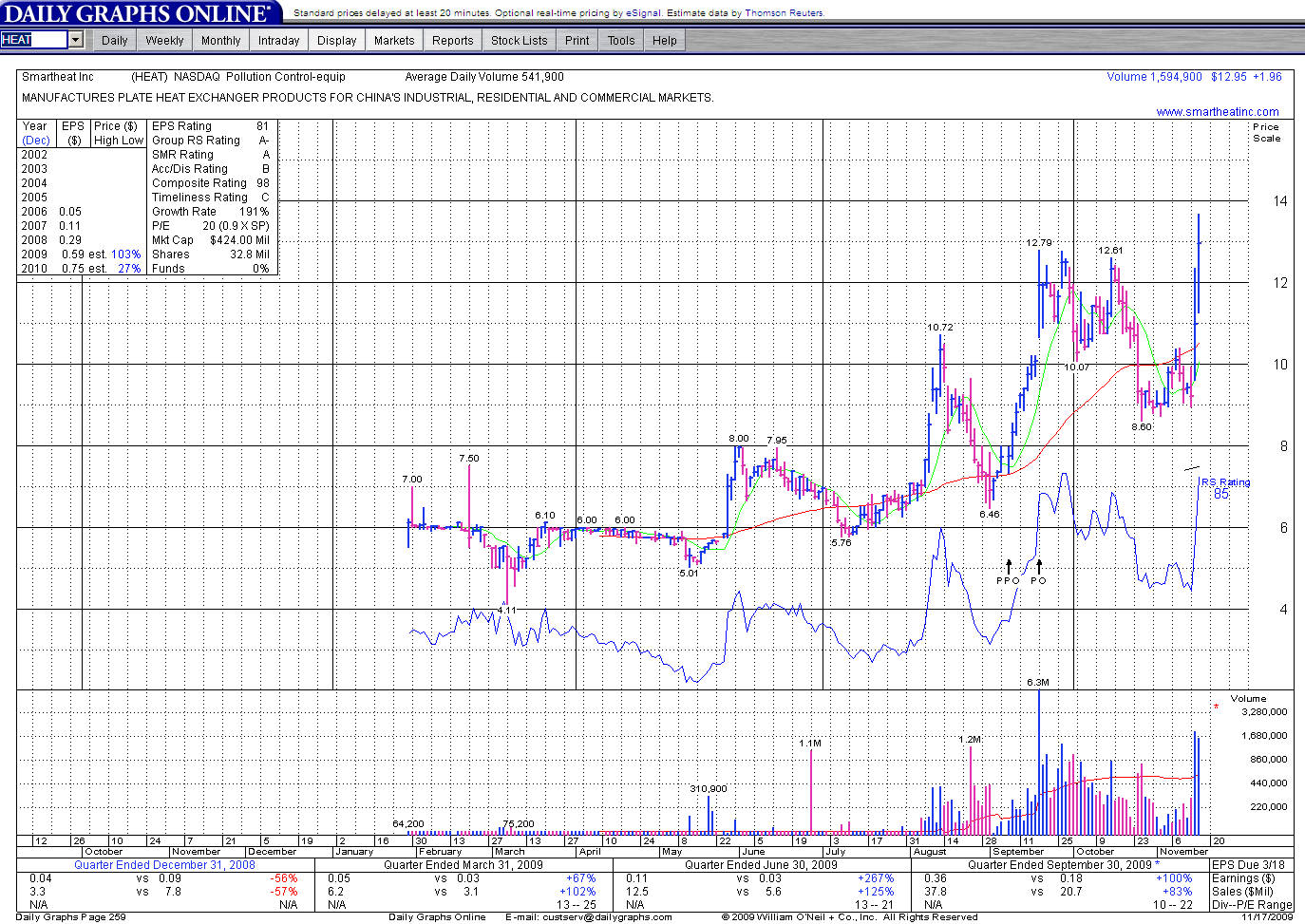Visit the www.smartheatinc.com website link
This screenshot has width=1305, height=924.
tap(1217, 112)
